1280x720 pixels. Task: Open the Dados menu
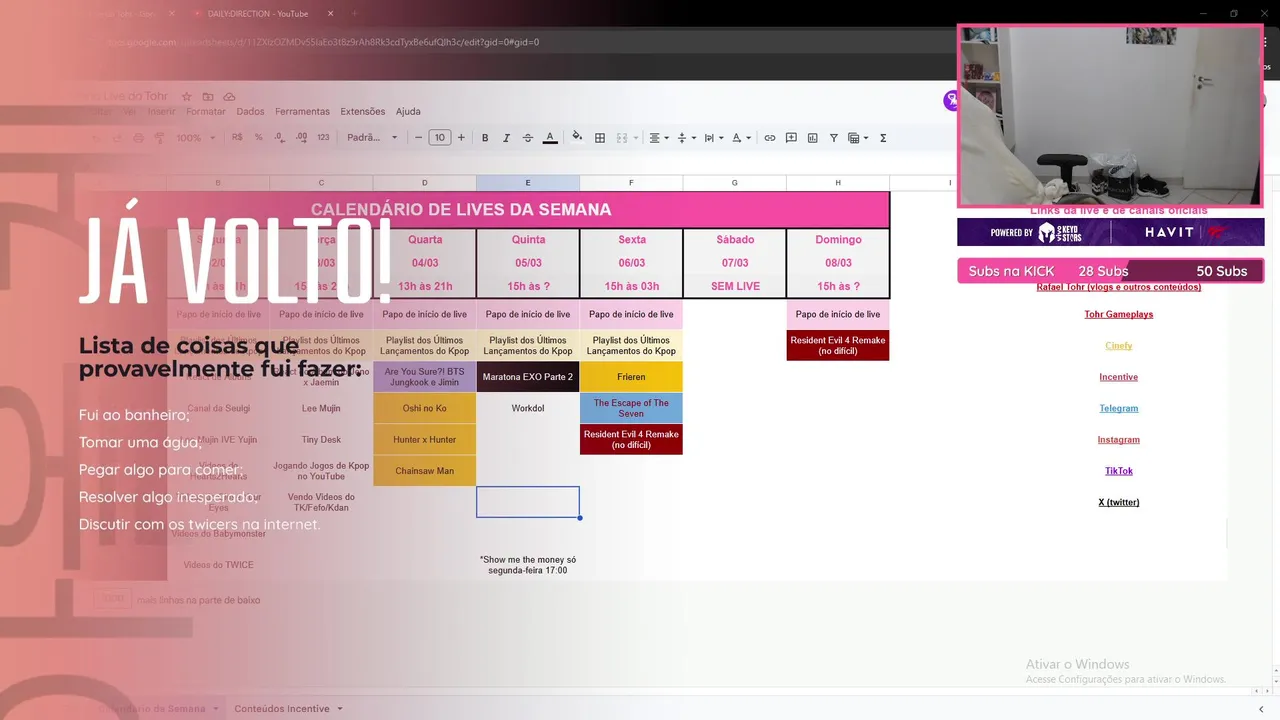pos(250,112)
